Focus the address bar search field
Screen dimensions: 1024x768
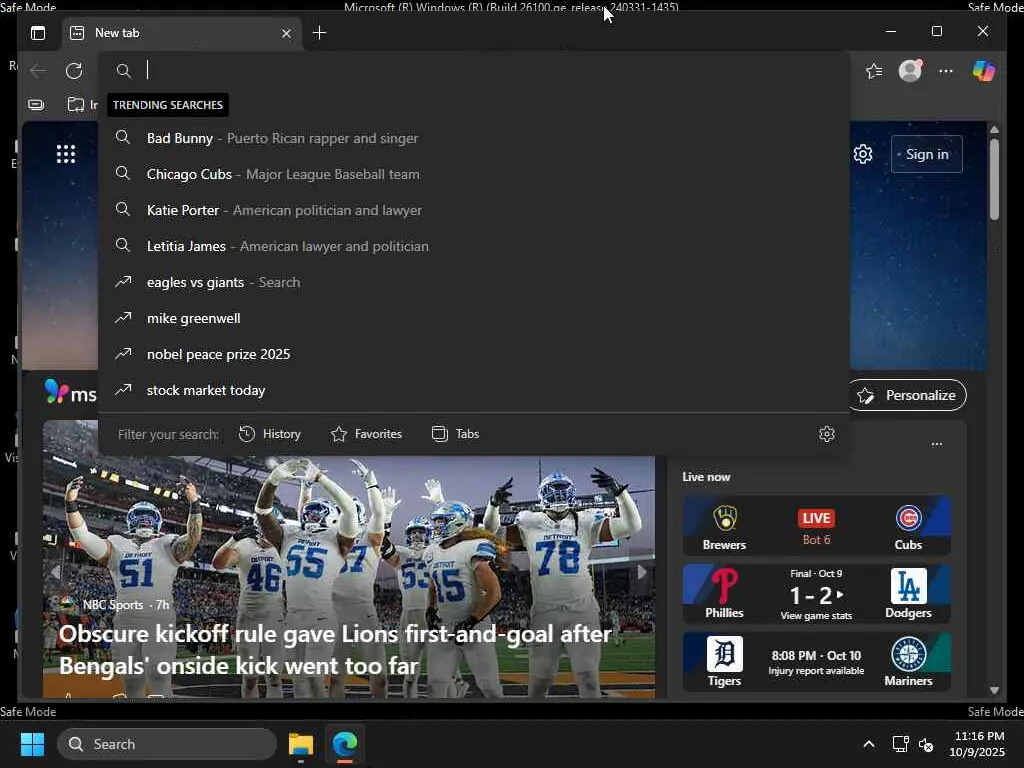click(474, 71)
